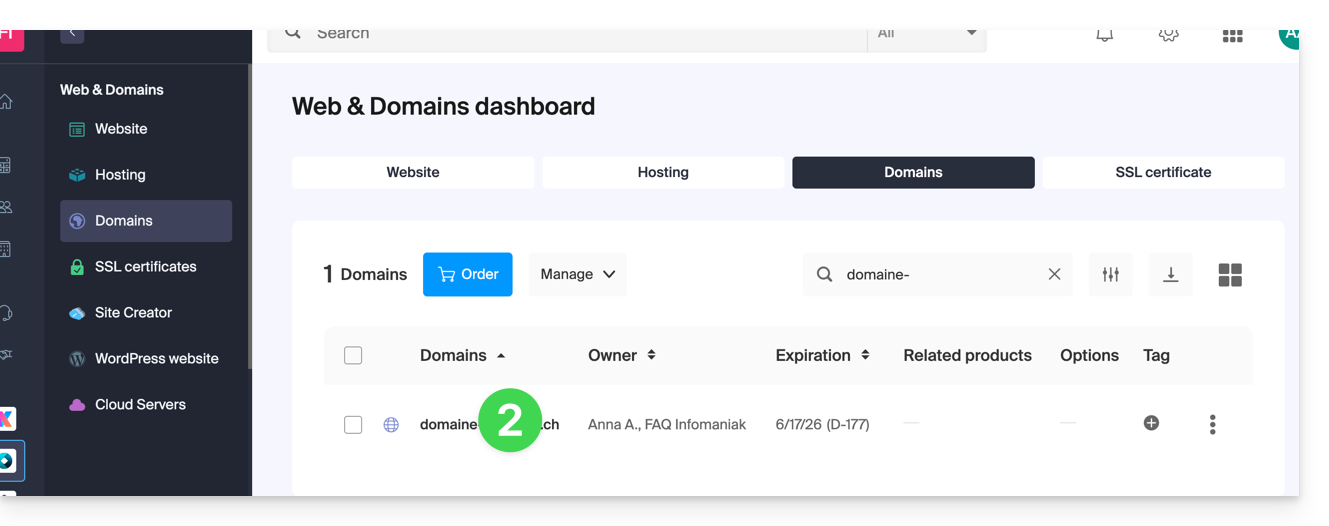
Task: Select the domain row checkbox
Action: point(353,424)
